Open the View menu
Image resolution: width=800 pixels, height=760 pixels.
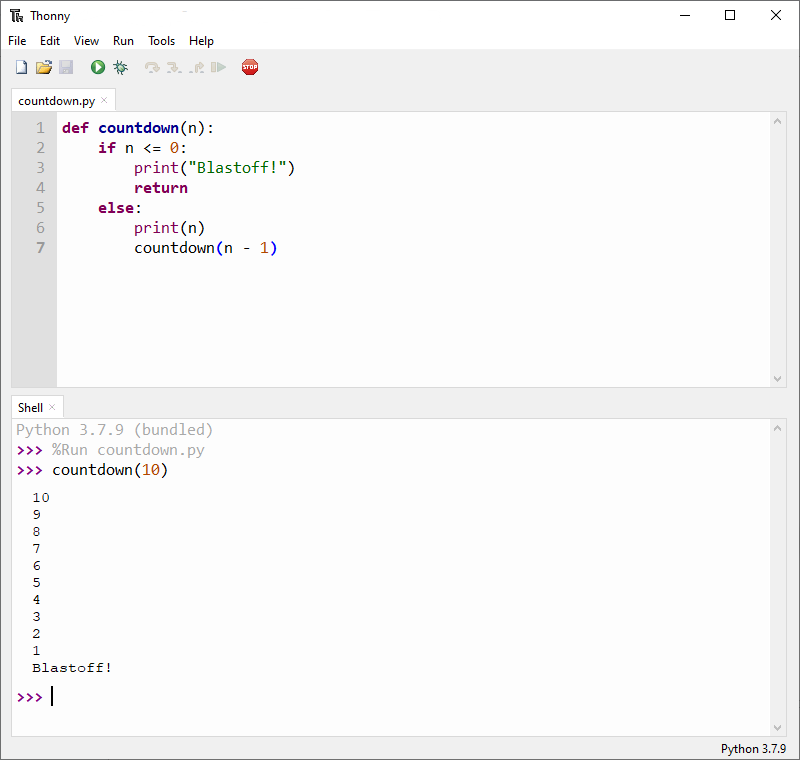[86, 41]
